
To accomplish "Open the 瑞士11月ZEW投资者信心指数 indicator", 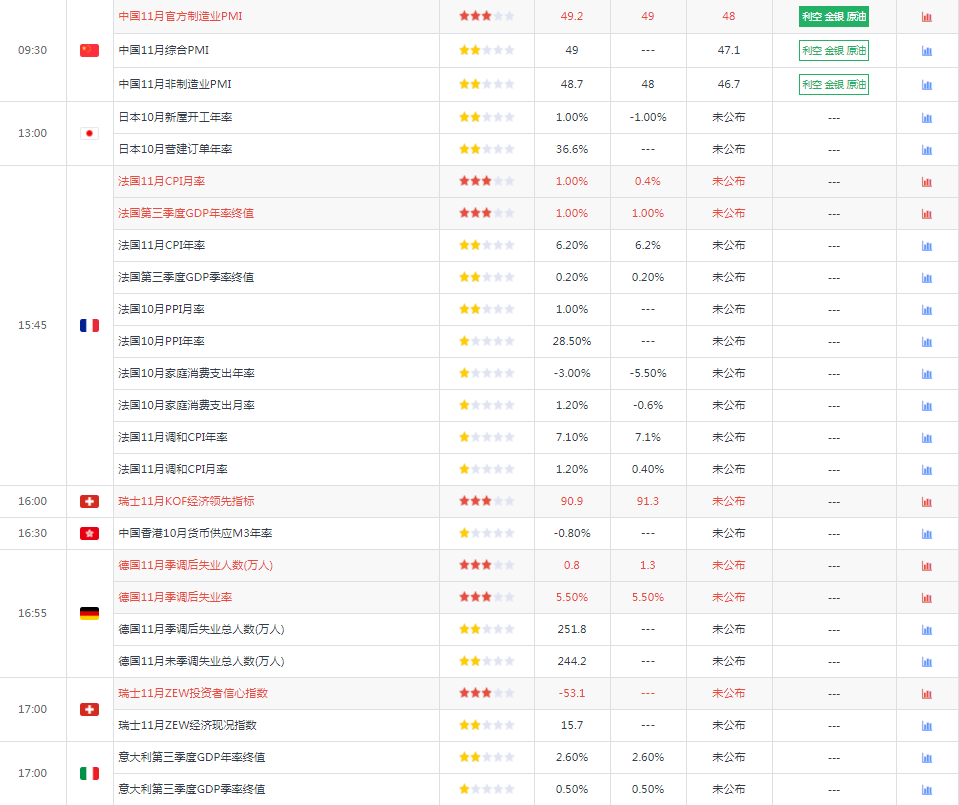I will pos(193,693).
